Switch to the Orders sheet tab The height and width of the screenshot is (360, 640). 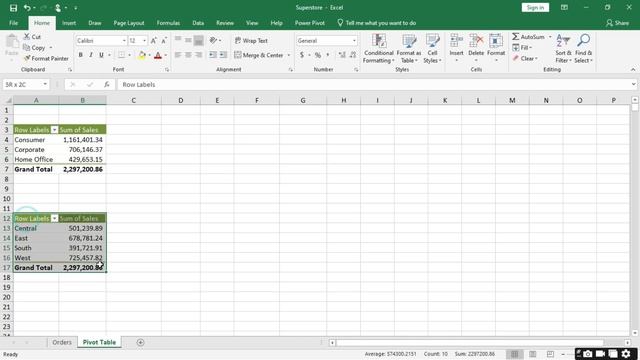tap(62, 342)
